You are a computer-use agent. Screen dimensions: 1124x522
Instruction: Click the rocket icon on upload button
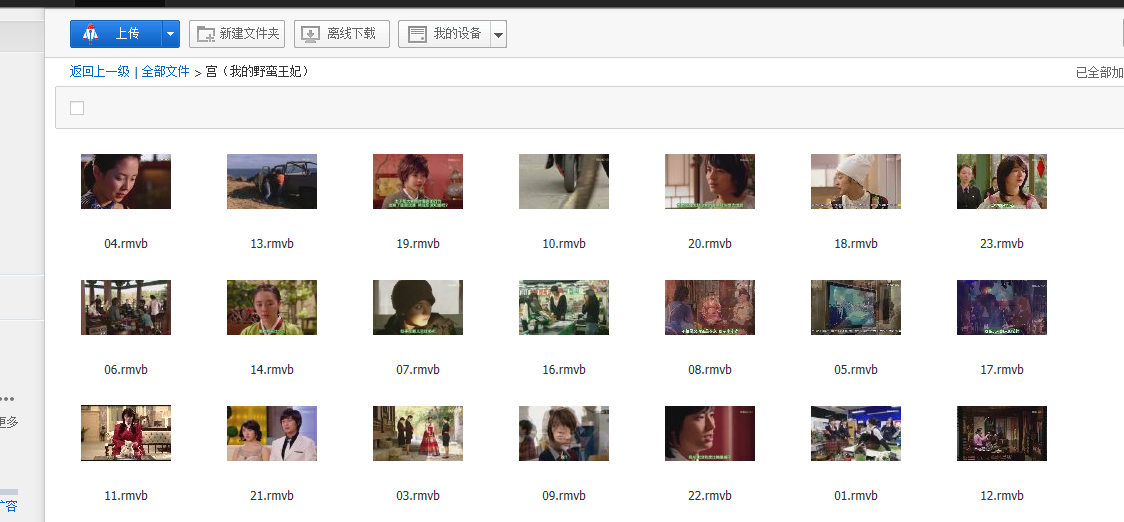(91, 33)
